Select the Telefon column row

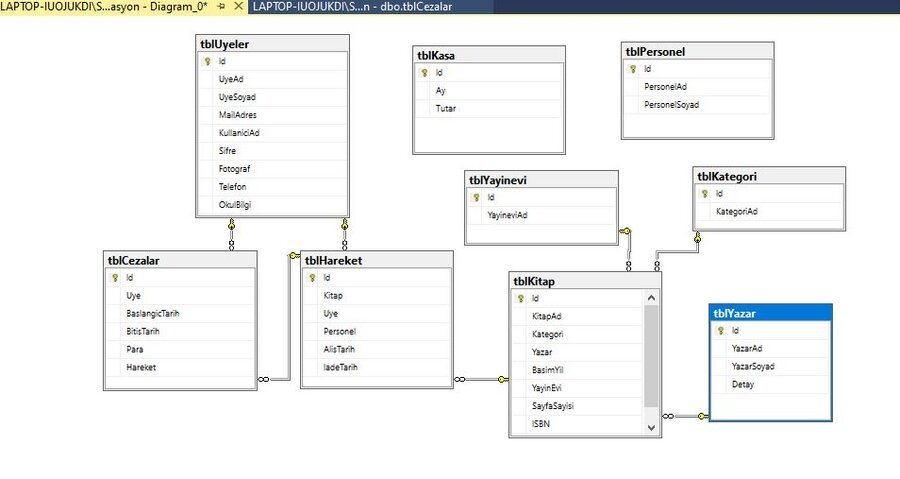pos(273,186)
